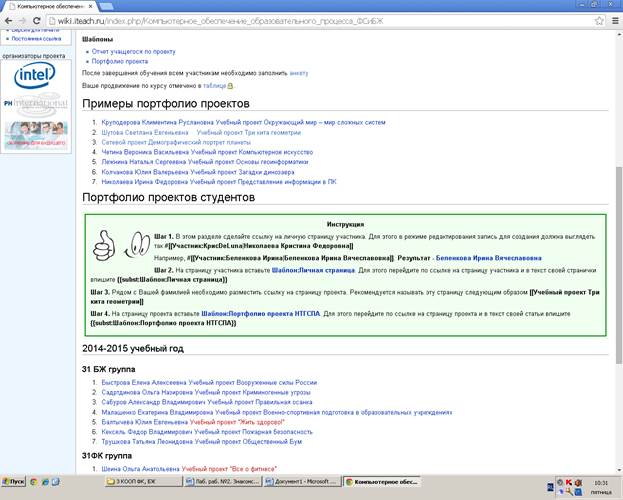Launch Chrome from the quick launch bar
Image resolution: width=623 pixels, height=500 pixels.
(33, 482)
